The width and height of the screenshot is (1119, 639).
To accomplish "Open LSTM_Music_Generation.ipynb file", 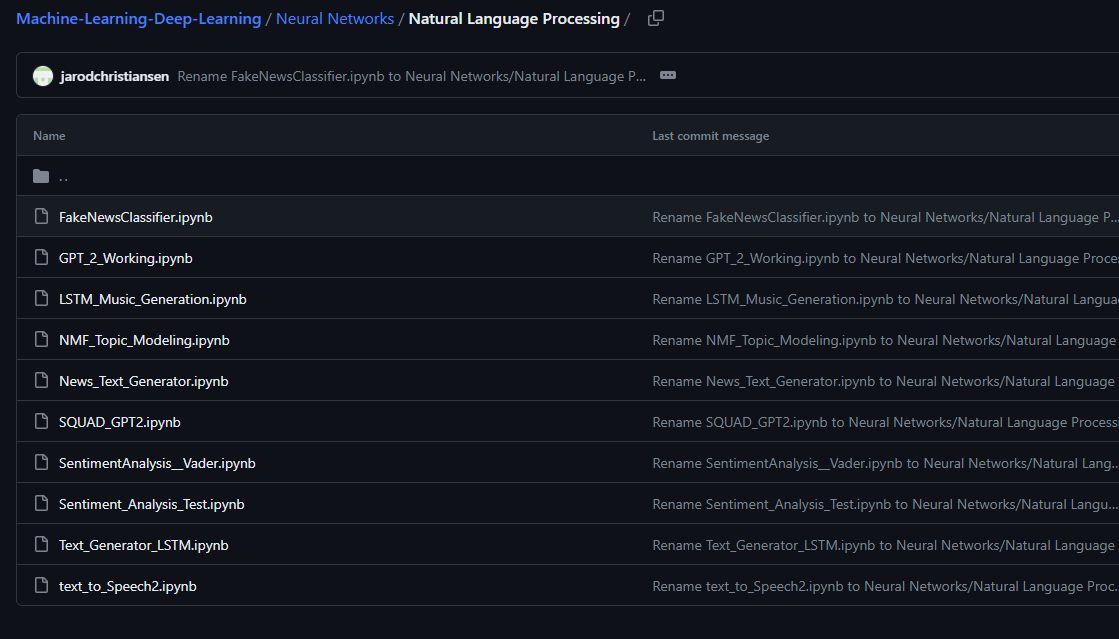I will tap(153, 299).
